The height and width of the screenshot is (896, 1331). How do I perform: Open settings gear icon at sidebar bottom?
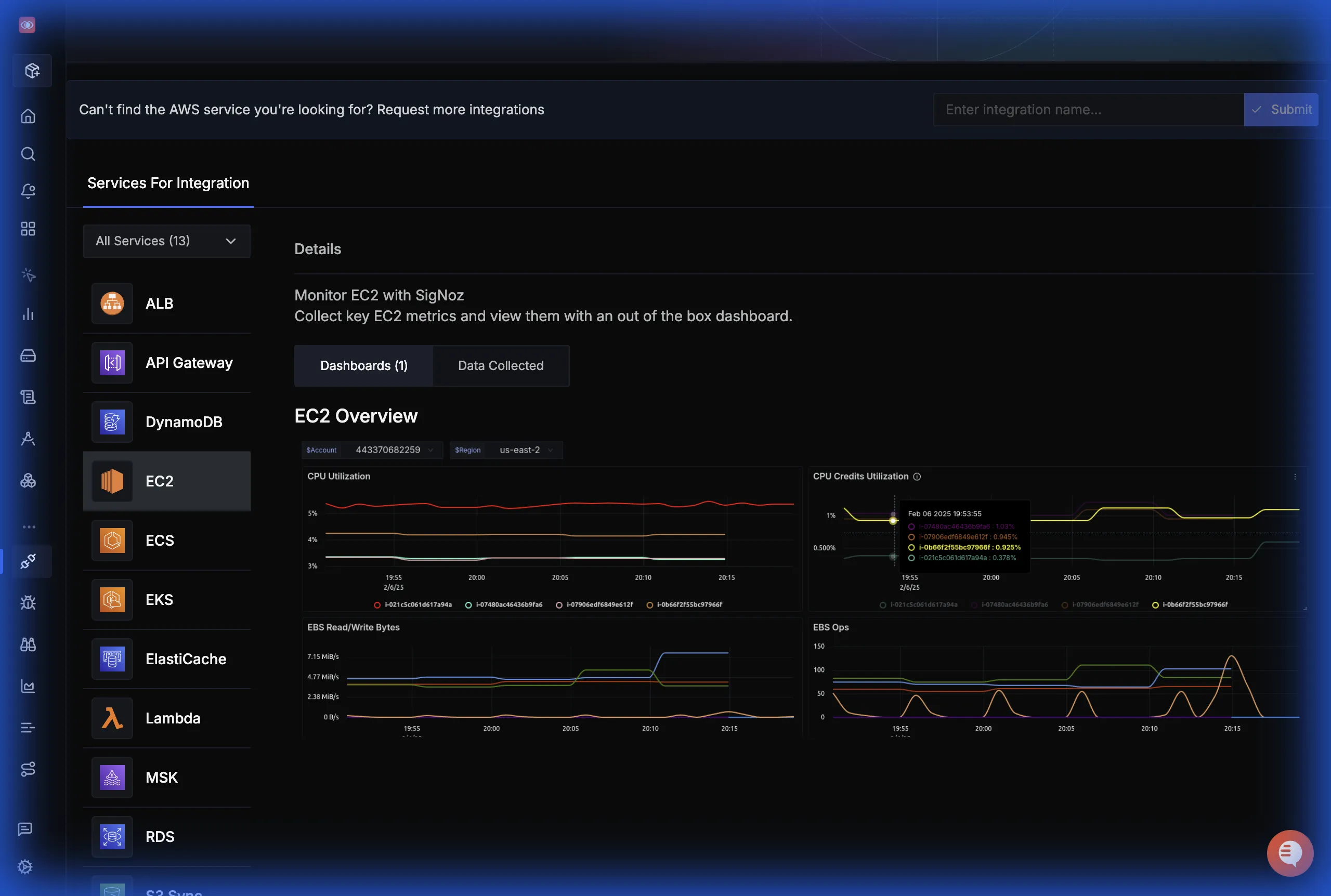click(x=25, y=866)
